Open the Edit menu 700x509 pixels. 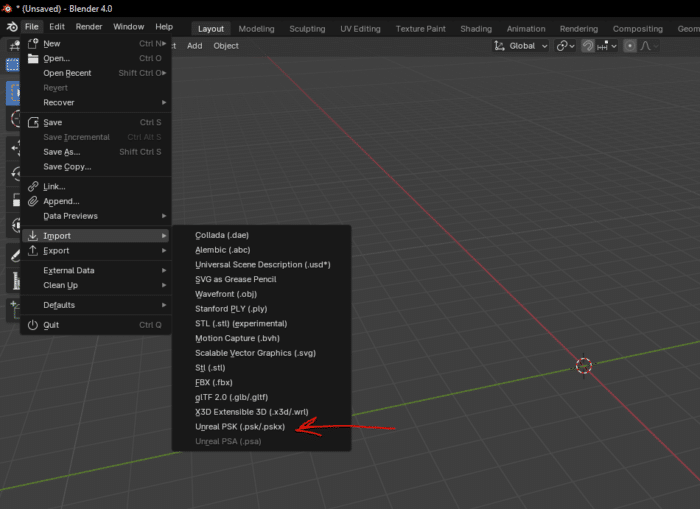(57, 27)
